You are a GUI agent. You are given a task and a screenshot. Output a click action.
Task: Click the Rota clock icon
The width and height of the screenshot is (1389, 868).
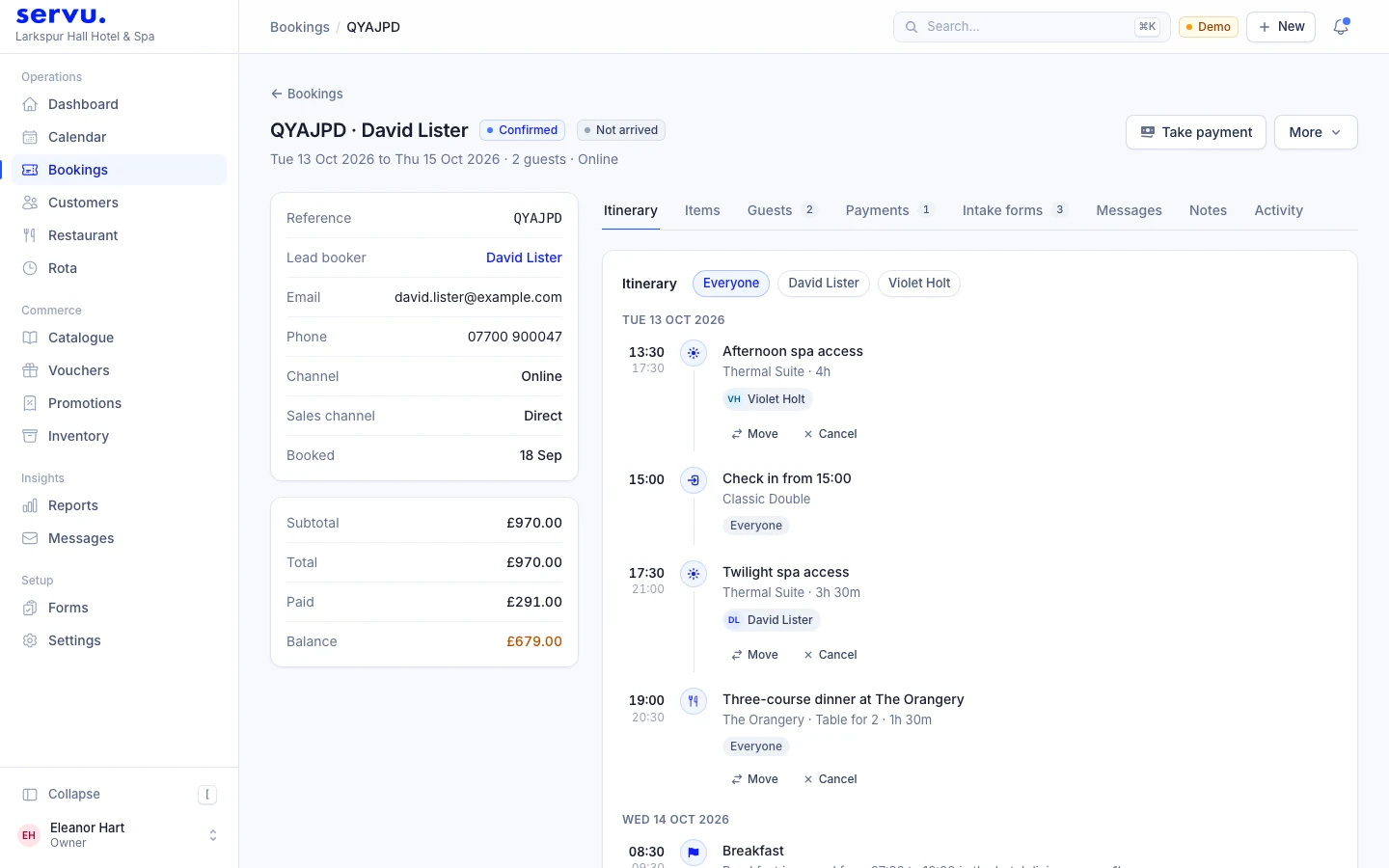[30, 268]
